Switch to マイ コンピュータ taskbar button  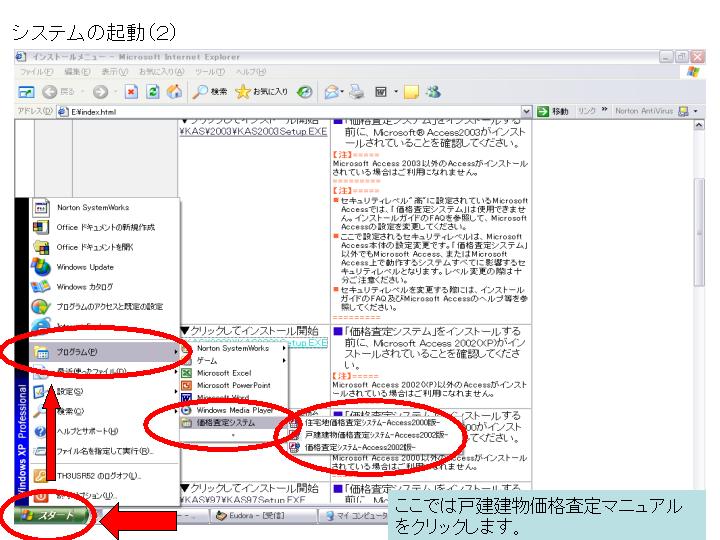[x=356, y=516]
